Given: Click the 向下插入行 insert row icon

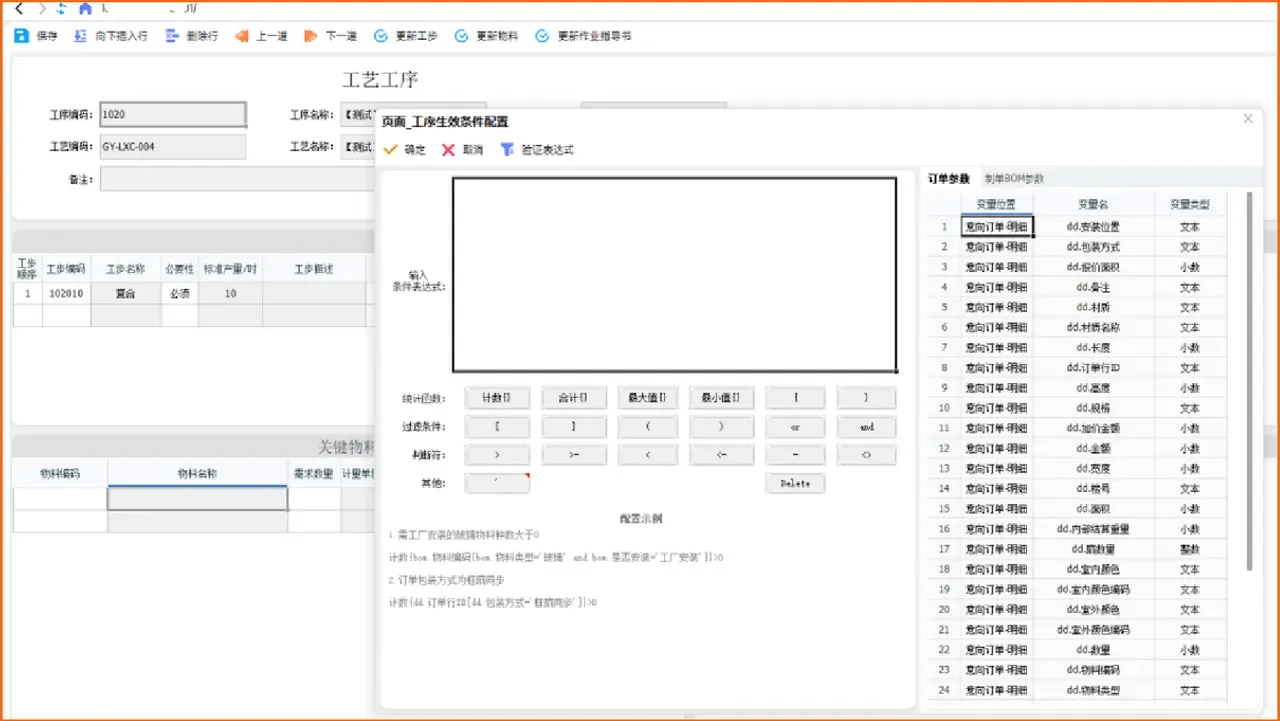Looking at the screenshot, I should [x=81, y=36].
